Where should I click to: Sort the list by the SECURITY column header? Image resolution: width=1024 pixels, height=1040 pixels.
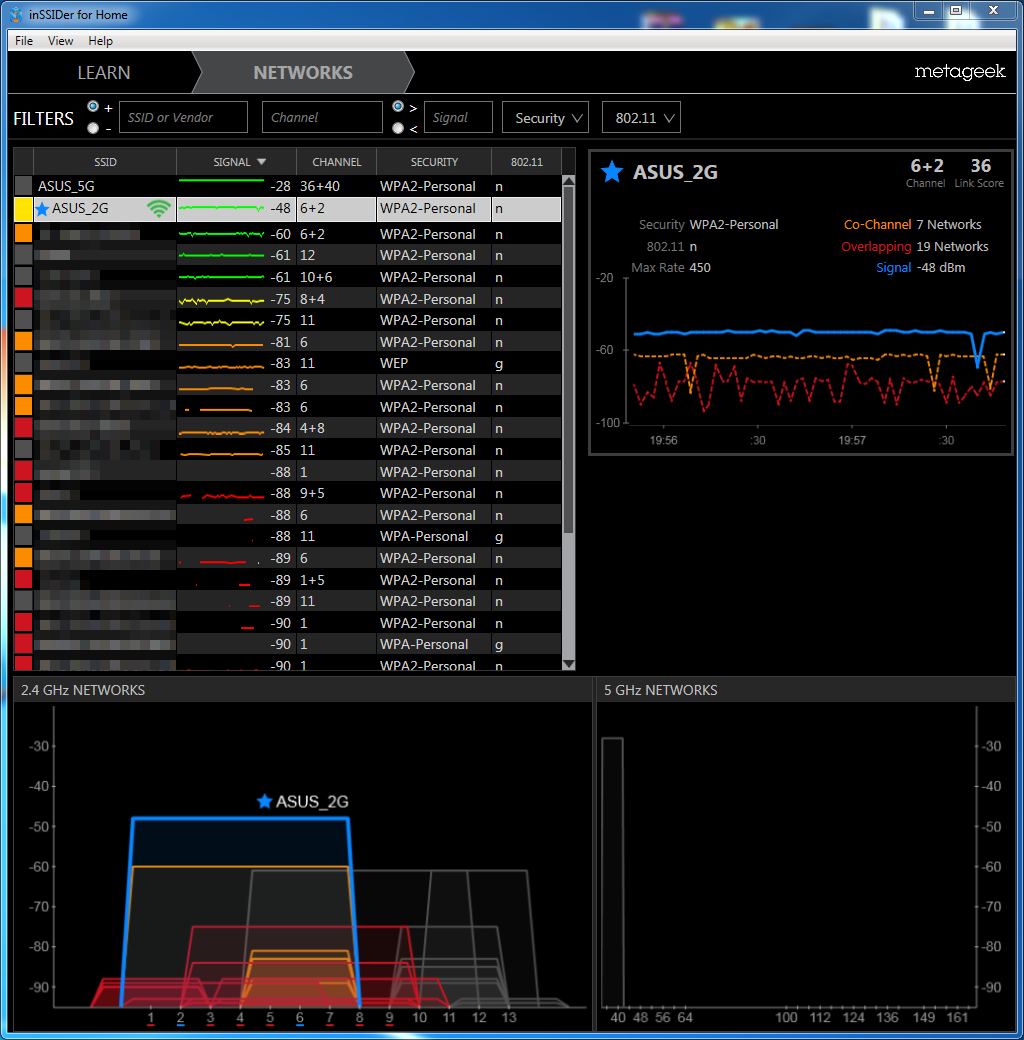point(434,162)
